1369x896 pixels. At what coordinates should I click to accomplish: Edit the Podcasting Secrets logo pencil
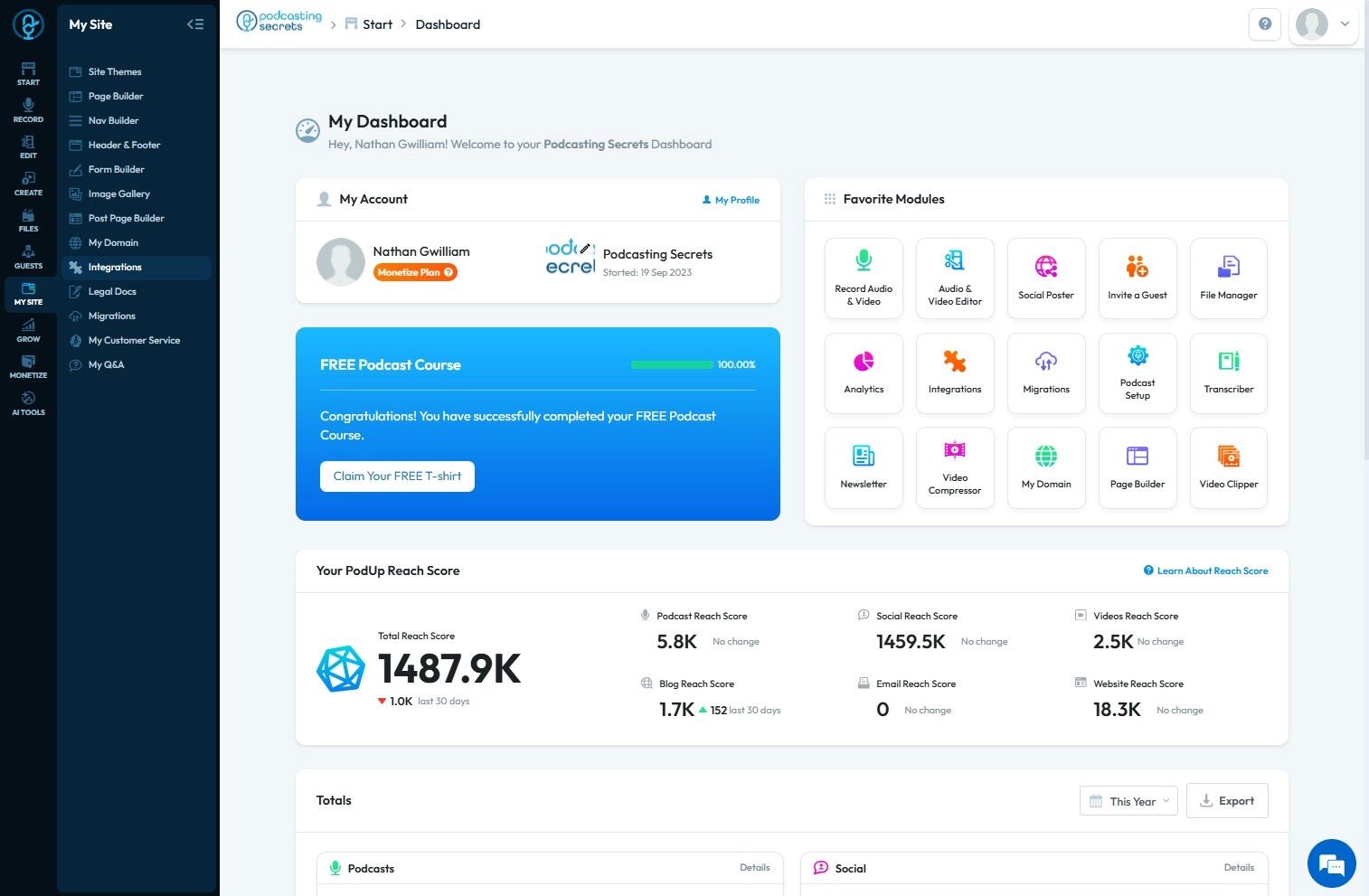[x=586, y=248]
